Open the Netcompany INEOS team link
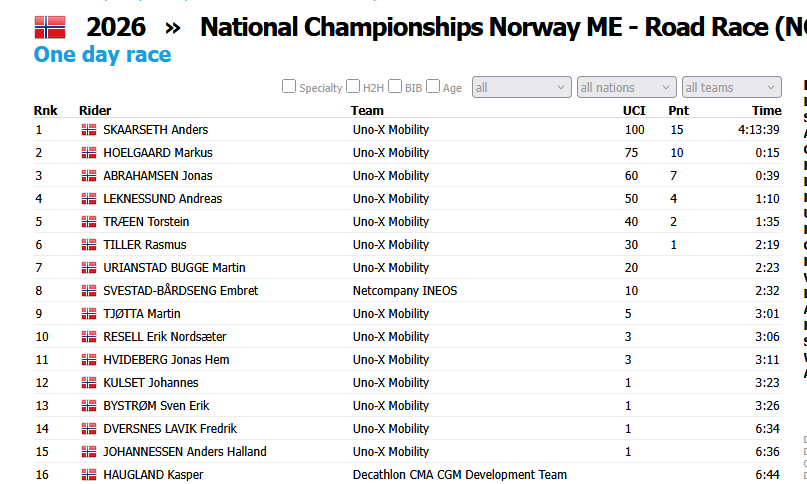This screenshot has height=484, width=807. pos(405,291)
